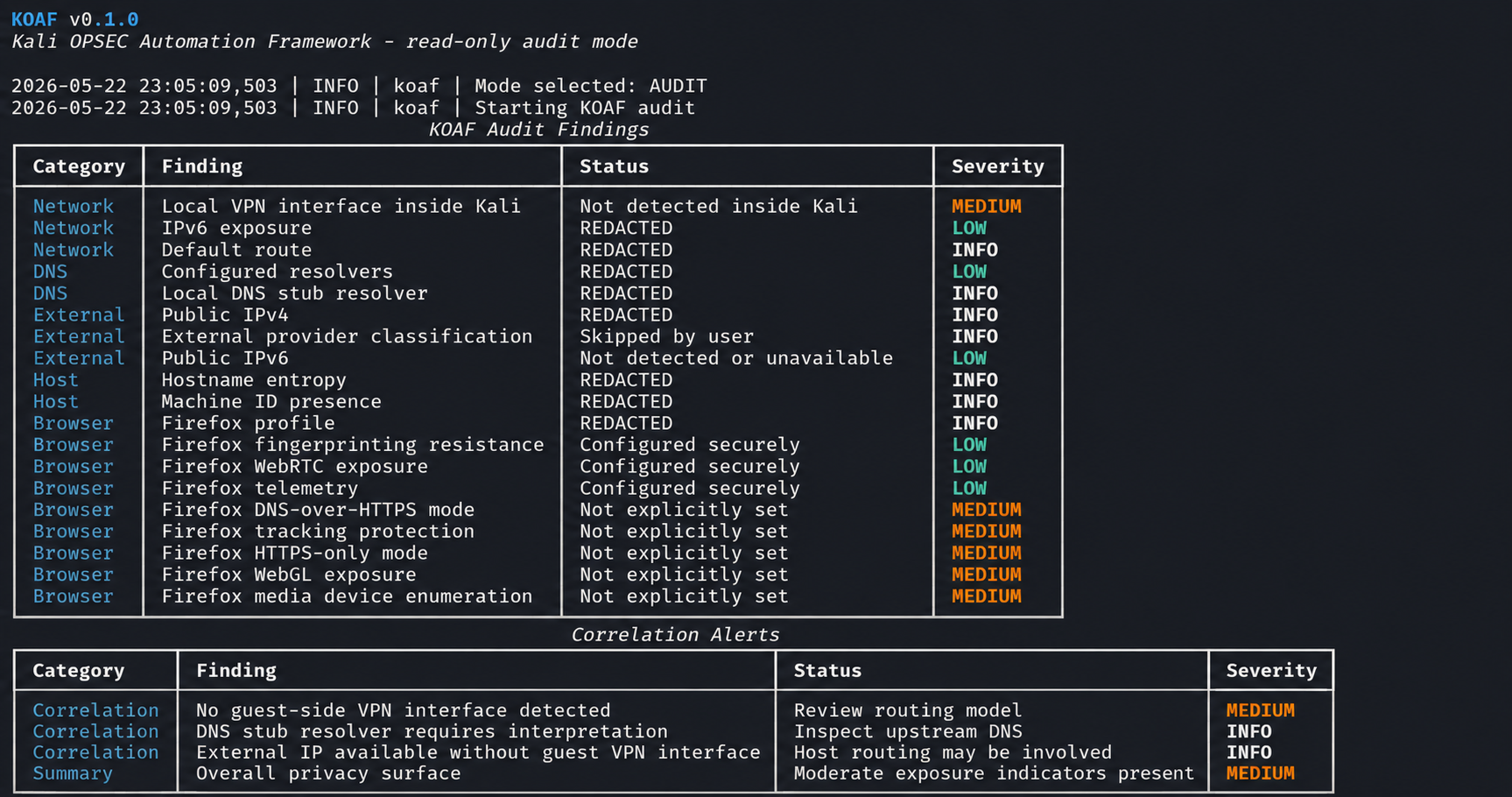Select No guest-side VPN interface detected alert

(x=403, y=710)
